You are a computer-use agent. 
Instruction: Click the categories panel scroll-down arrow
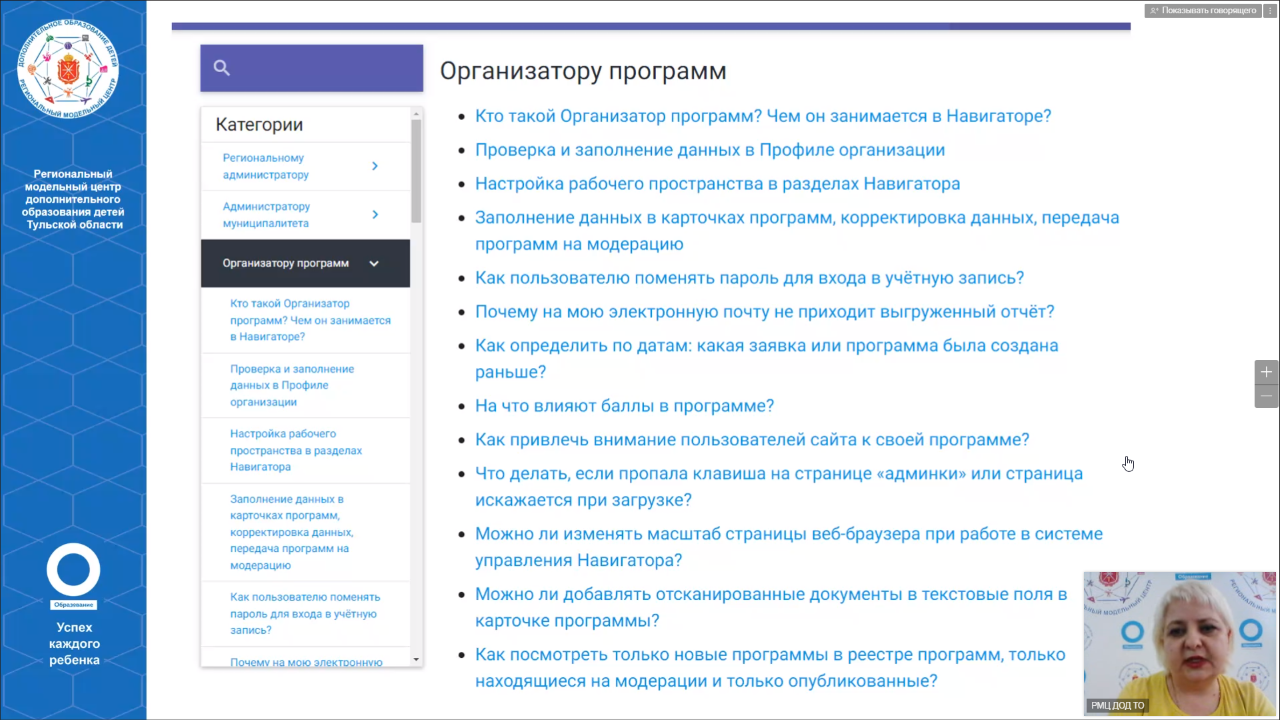pos(416,659)
